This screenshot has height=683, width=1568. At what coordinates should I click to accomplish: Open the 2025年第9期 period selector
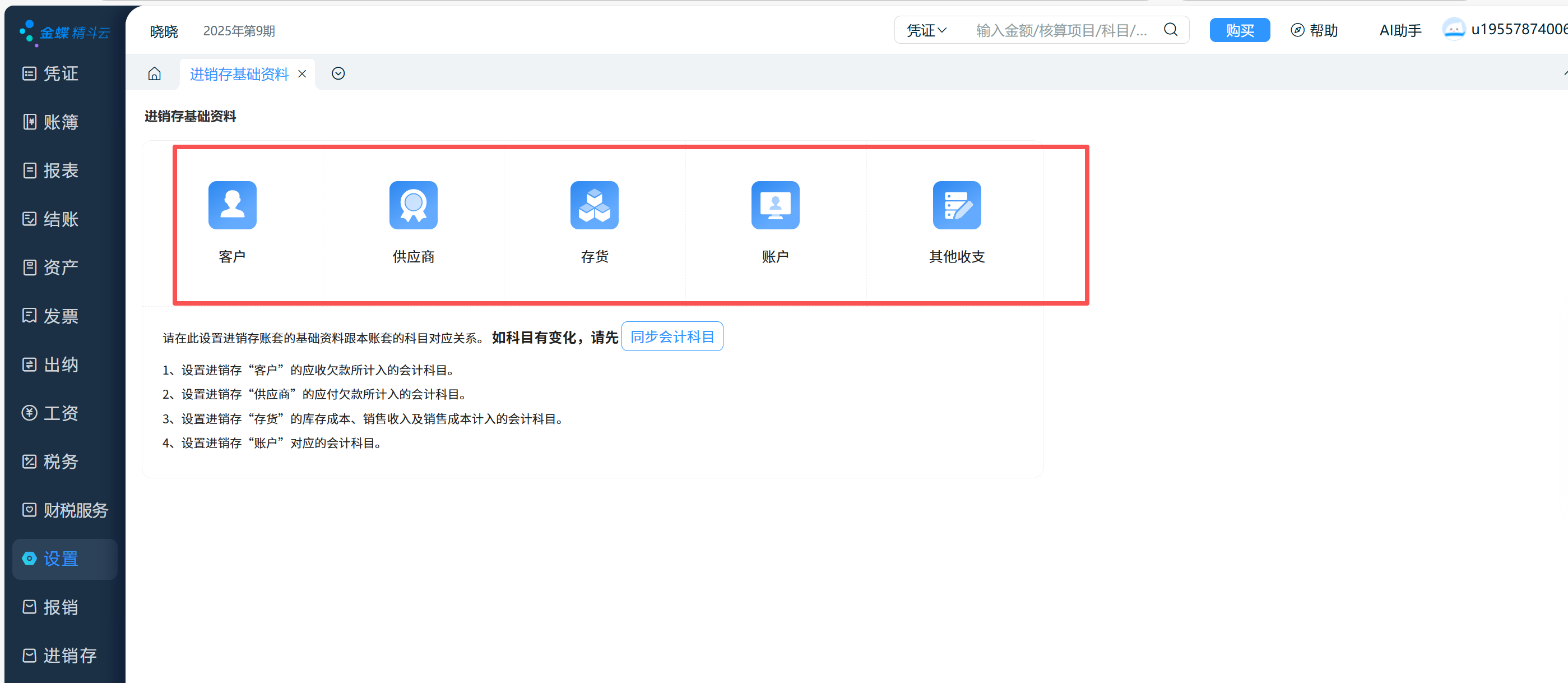[x=239, y=31]
